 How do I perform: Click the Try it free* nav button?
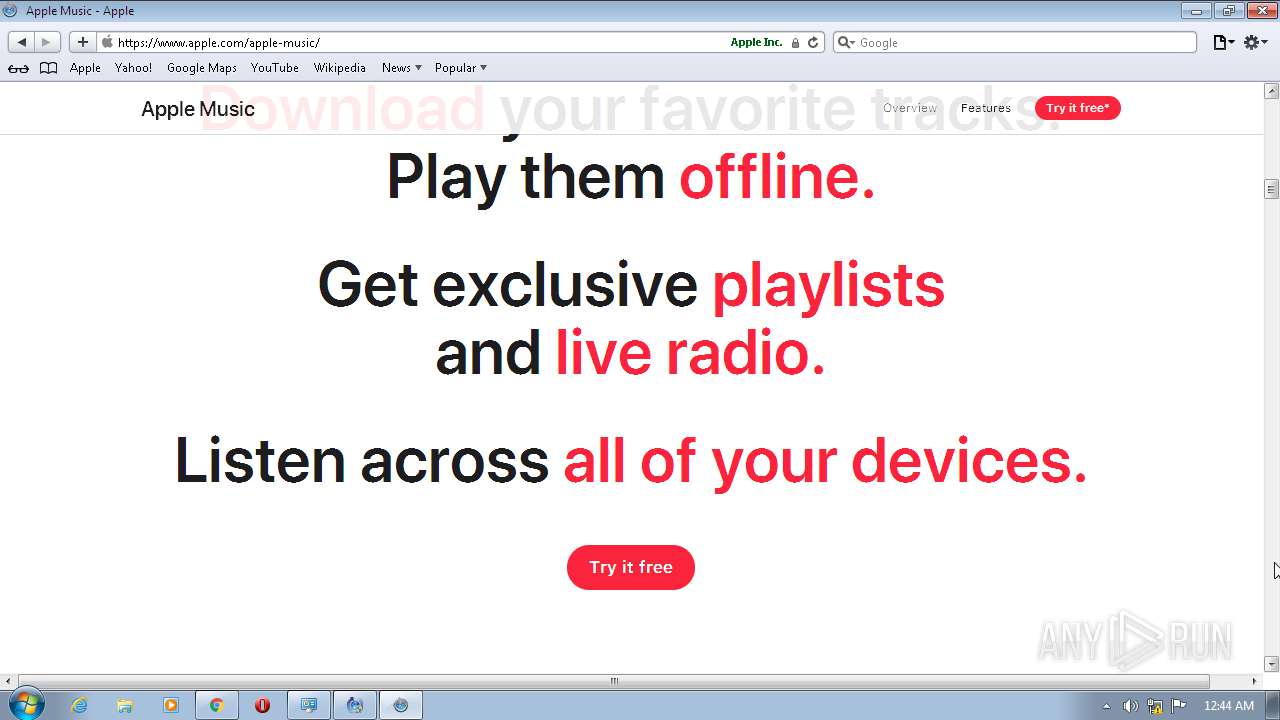pos(1077,108)
